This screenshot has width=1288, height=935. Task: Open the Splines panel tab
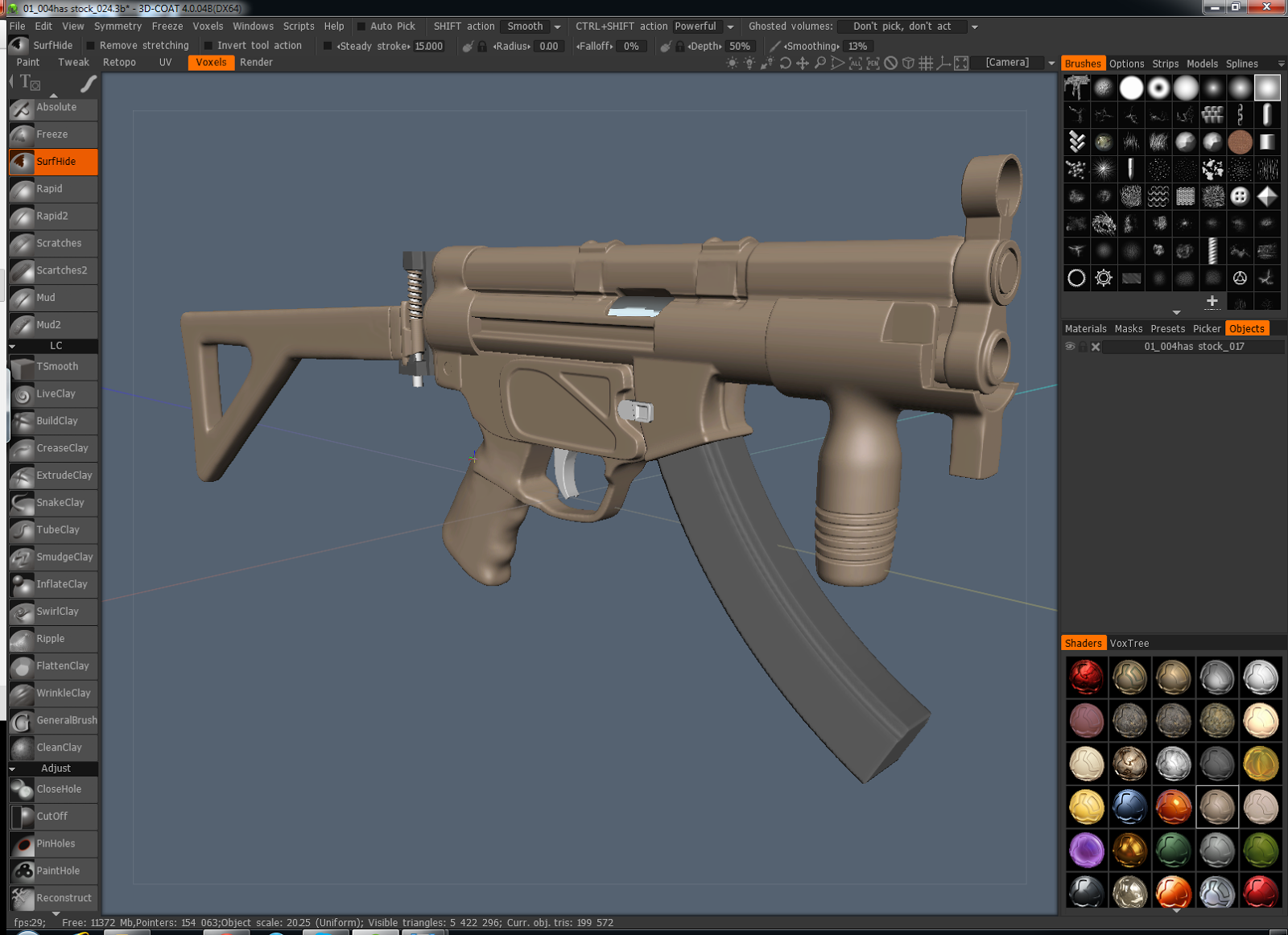(1242, 64)
